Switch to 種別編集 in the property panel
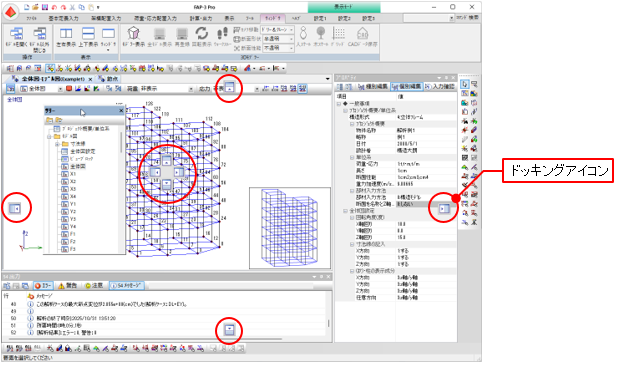The height and width of the screenshot is (367, 619). click(x=373, y=86)
